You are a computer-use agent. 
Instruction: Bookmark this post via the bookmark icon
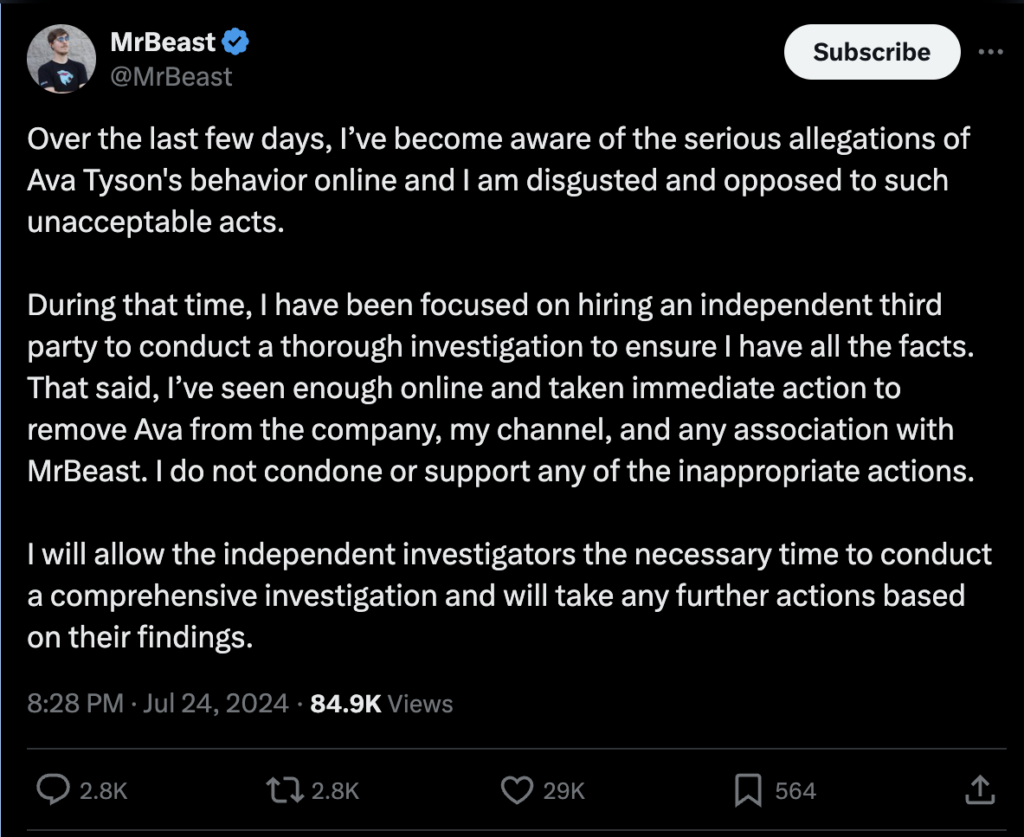click(x=748, y=790)
